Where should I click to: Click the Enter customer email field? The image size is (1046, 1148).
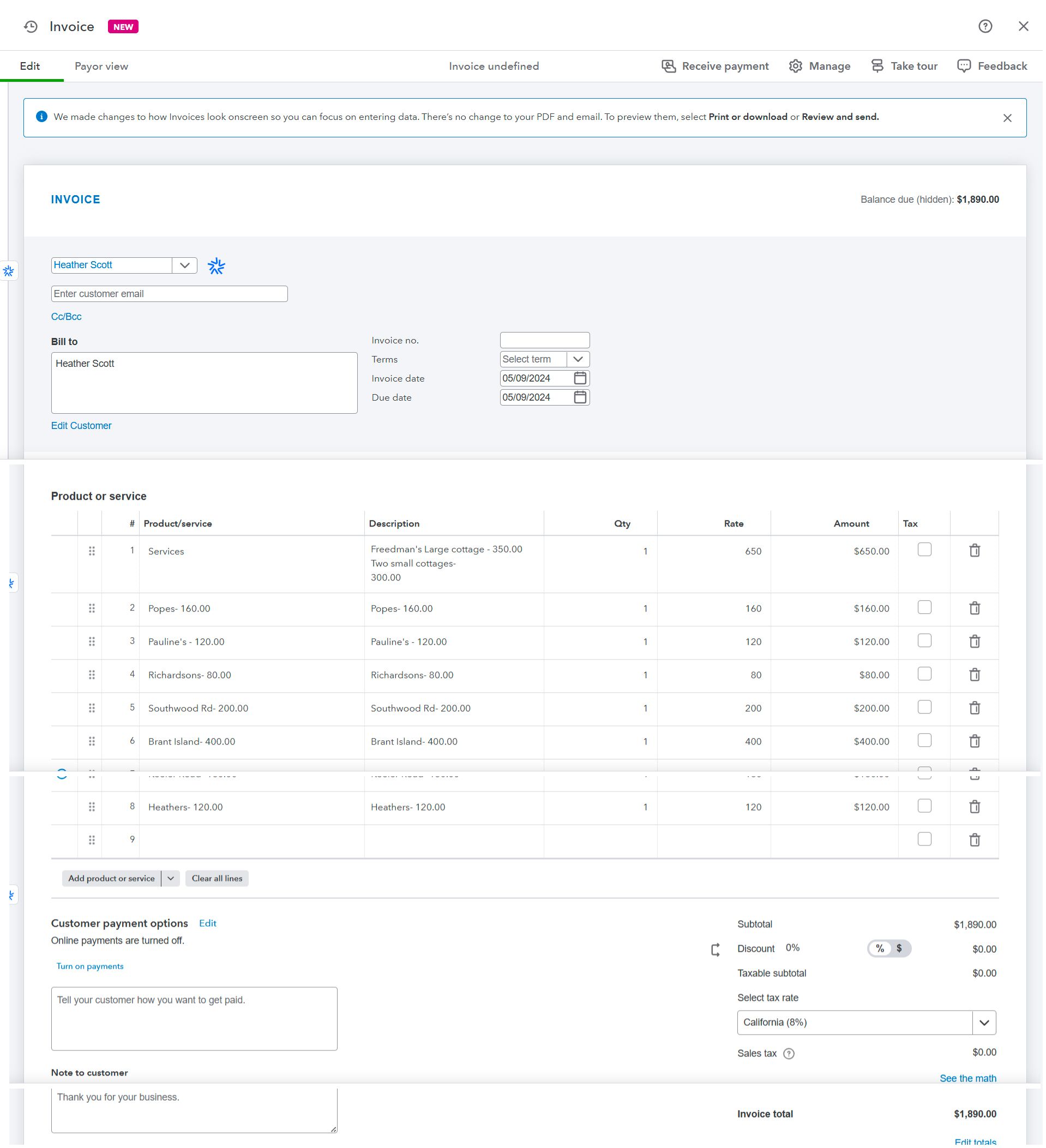[170, 294]
